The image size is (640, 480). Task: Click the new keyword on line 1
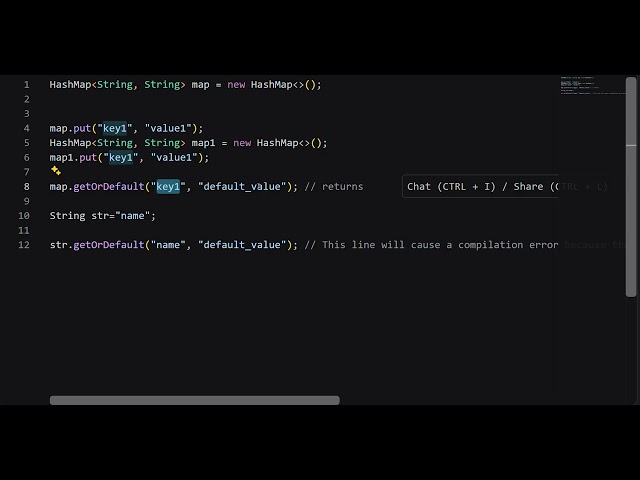236,84
